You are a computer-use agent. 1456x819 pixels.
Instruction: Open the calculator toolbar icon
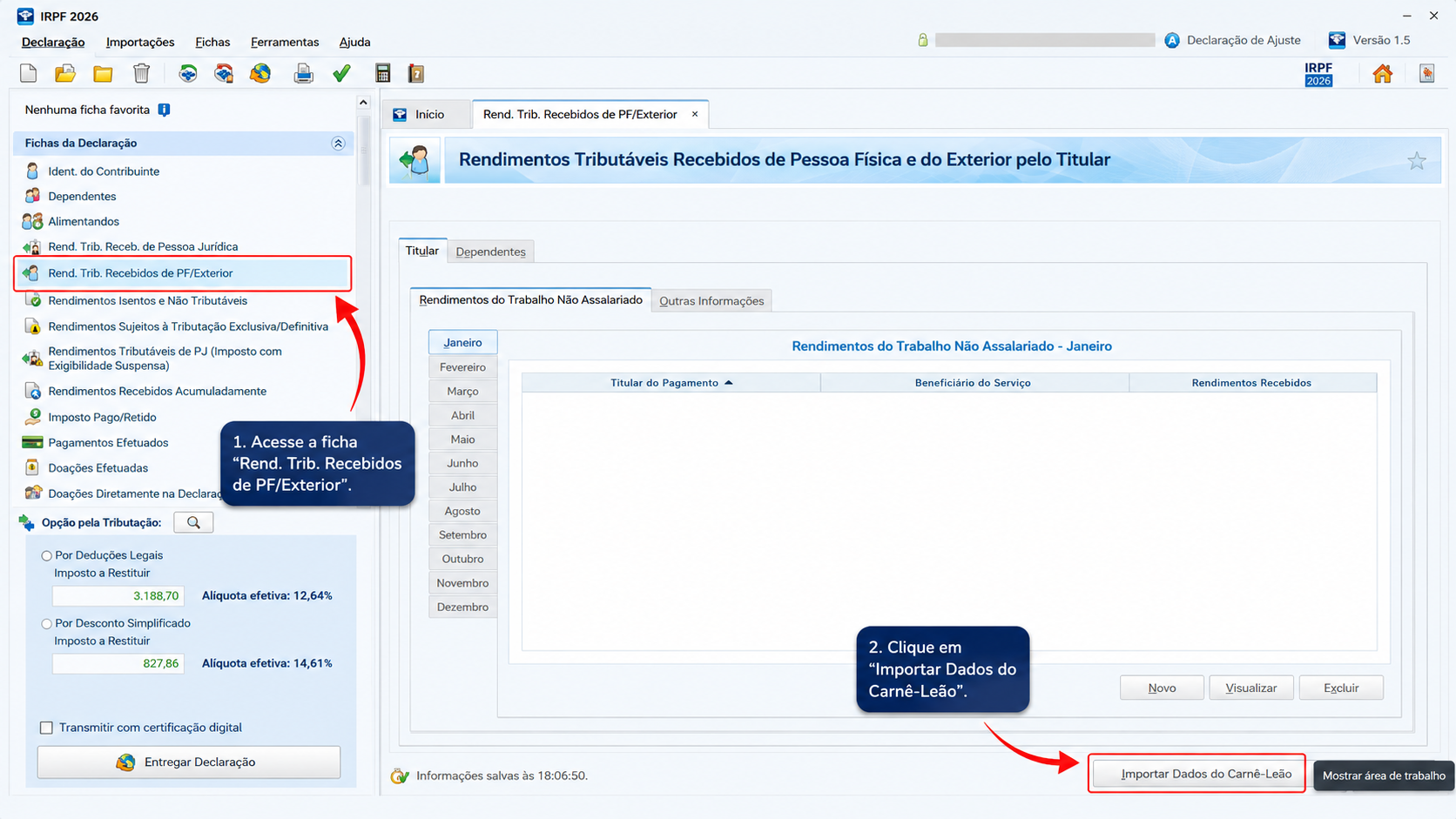click(x=382, y=73)
